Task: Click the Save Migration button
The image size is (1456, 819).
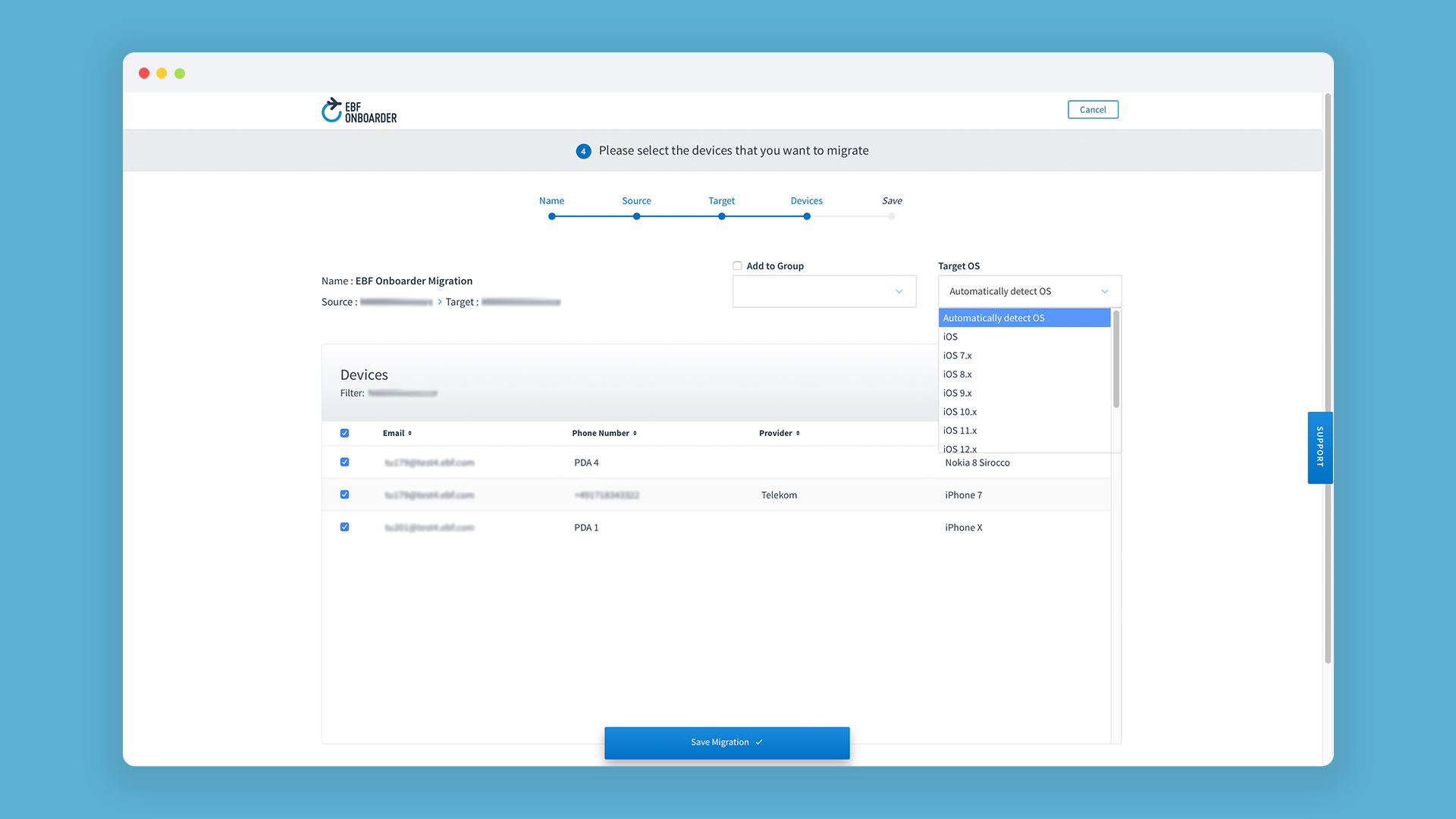Action: click(726, 742)
